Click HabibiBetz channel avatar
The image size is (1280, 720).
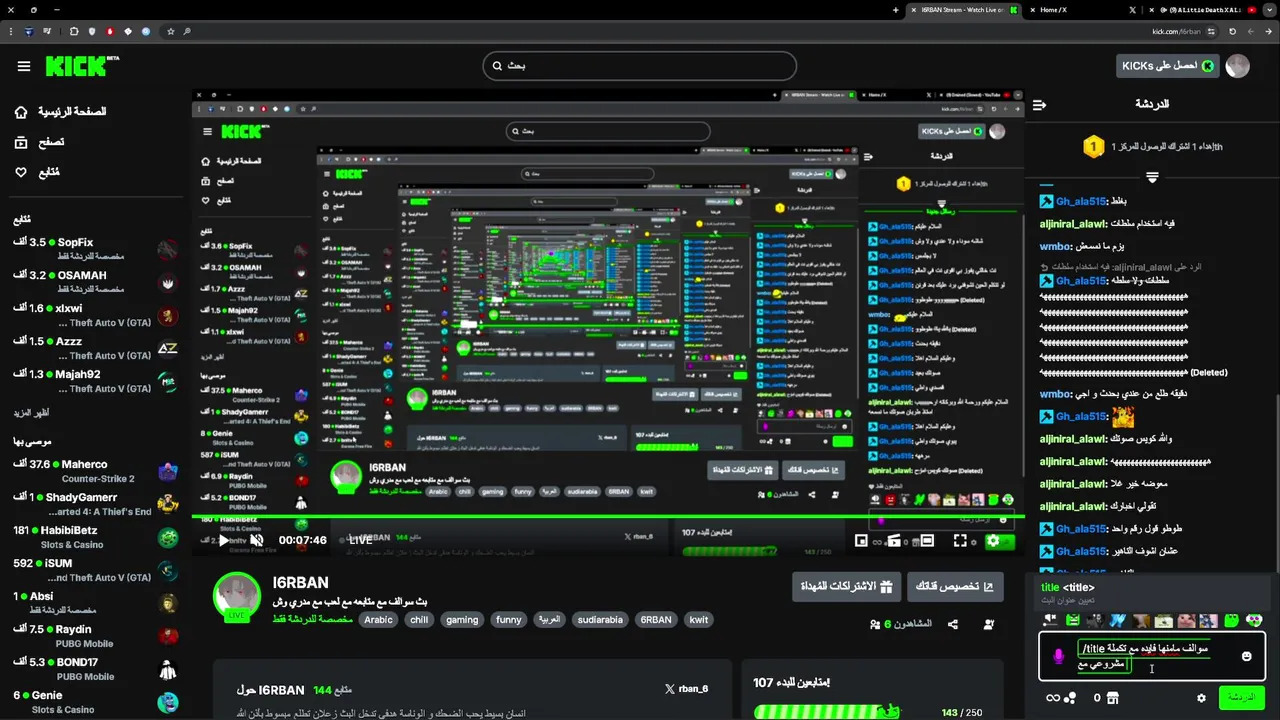168,538
